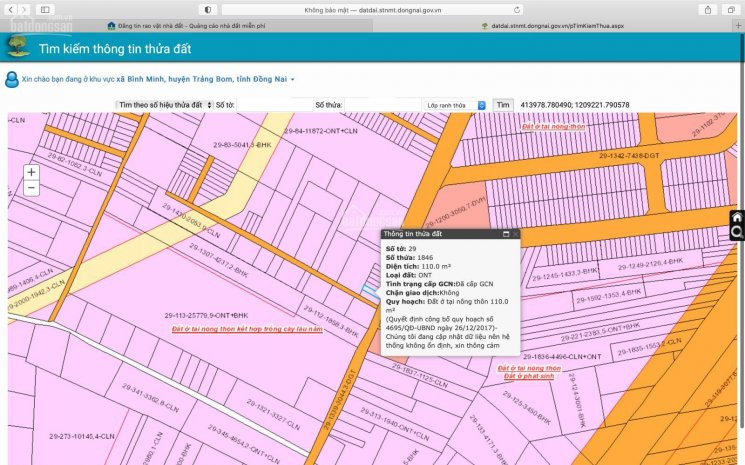Click parcel label 29-112-1858.3-BHK
The width and height of the screenshot is (745, 465).
coord(331,322)
